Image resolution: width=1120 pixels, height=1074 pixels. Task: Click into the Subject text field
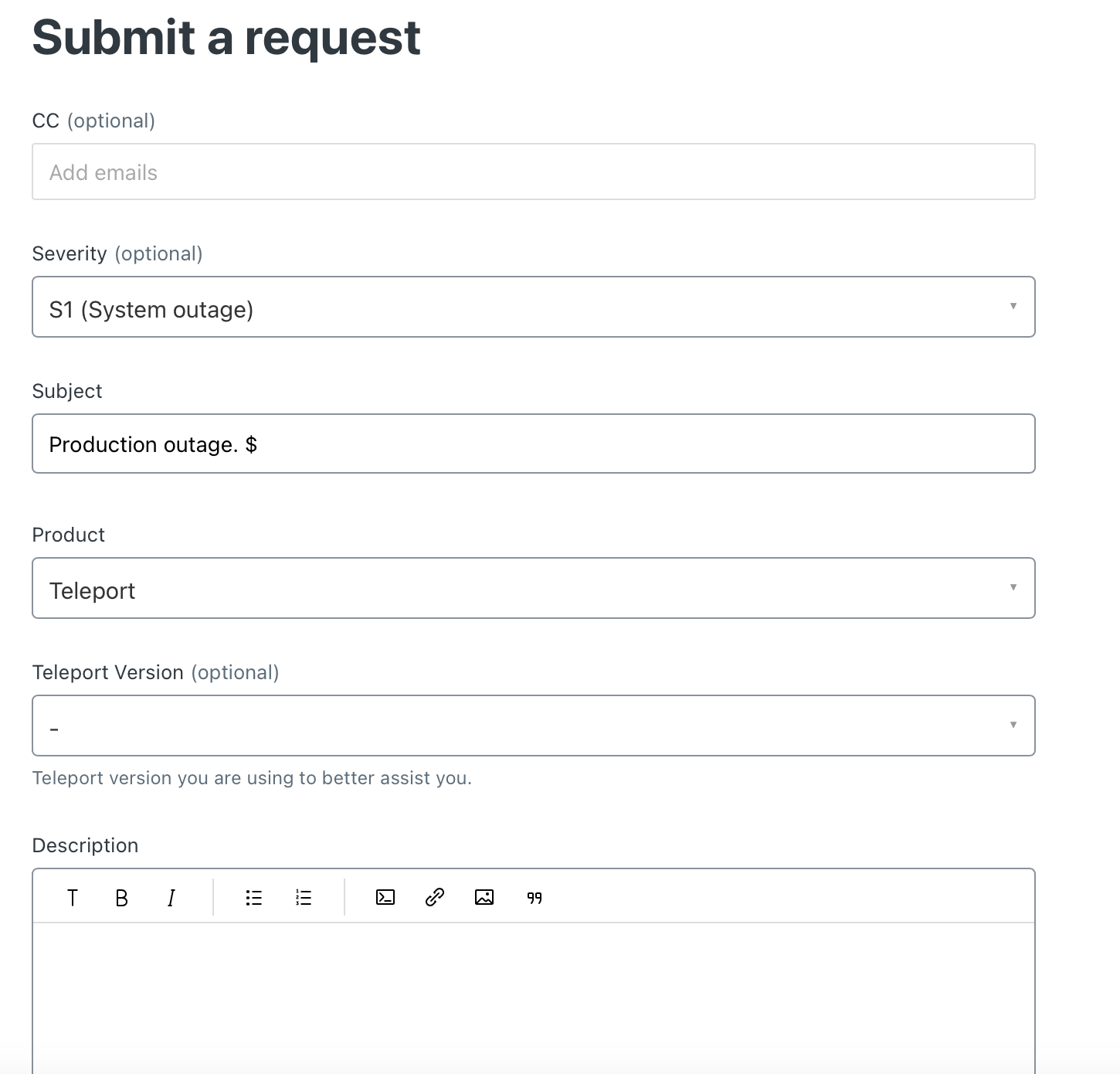(534, 444)
